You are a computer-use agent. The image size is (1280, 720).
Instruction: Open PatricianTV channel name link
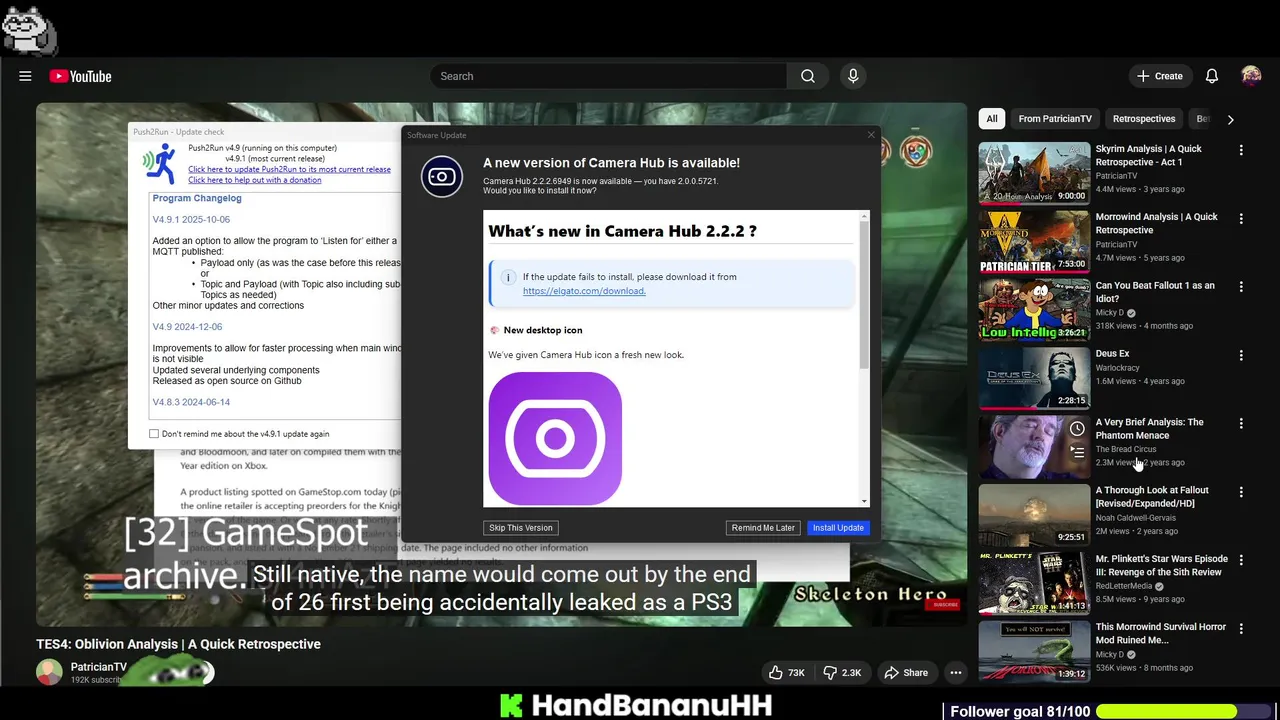pos(99,667)
